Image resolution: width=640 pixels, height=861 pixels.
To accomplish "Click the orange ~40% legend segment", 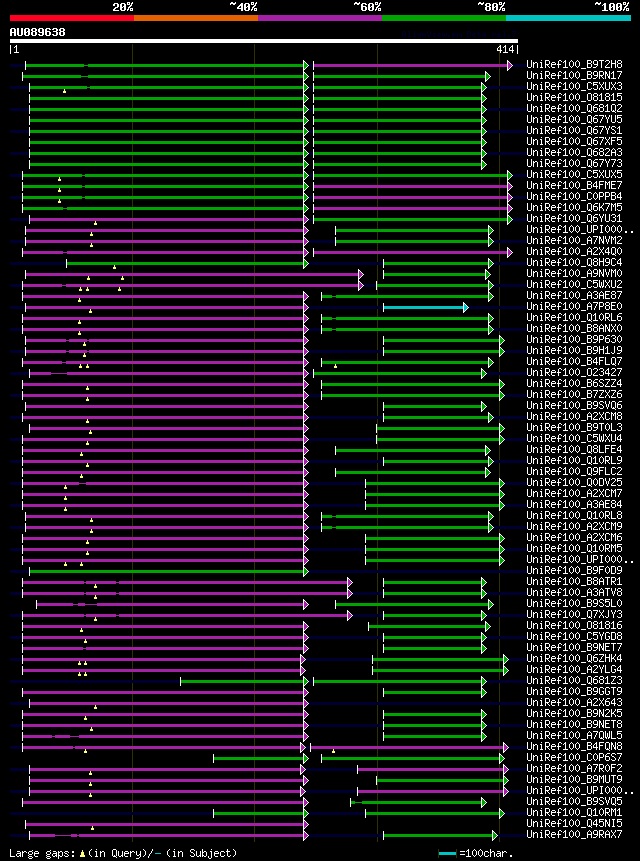I will coord(196,18).
